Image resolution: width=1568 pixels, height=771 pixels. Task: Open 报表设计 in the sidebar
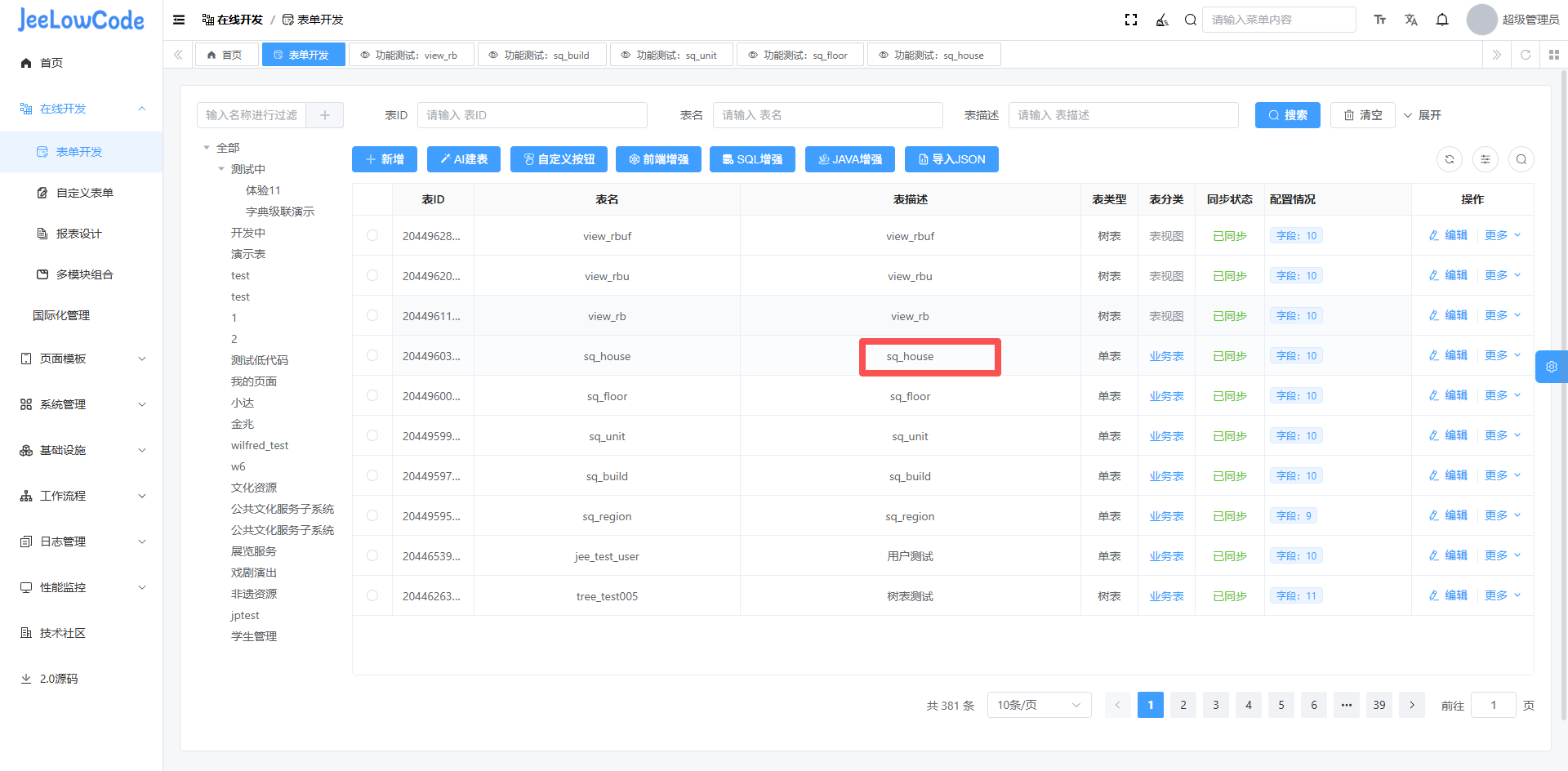coord(79,234)
